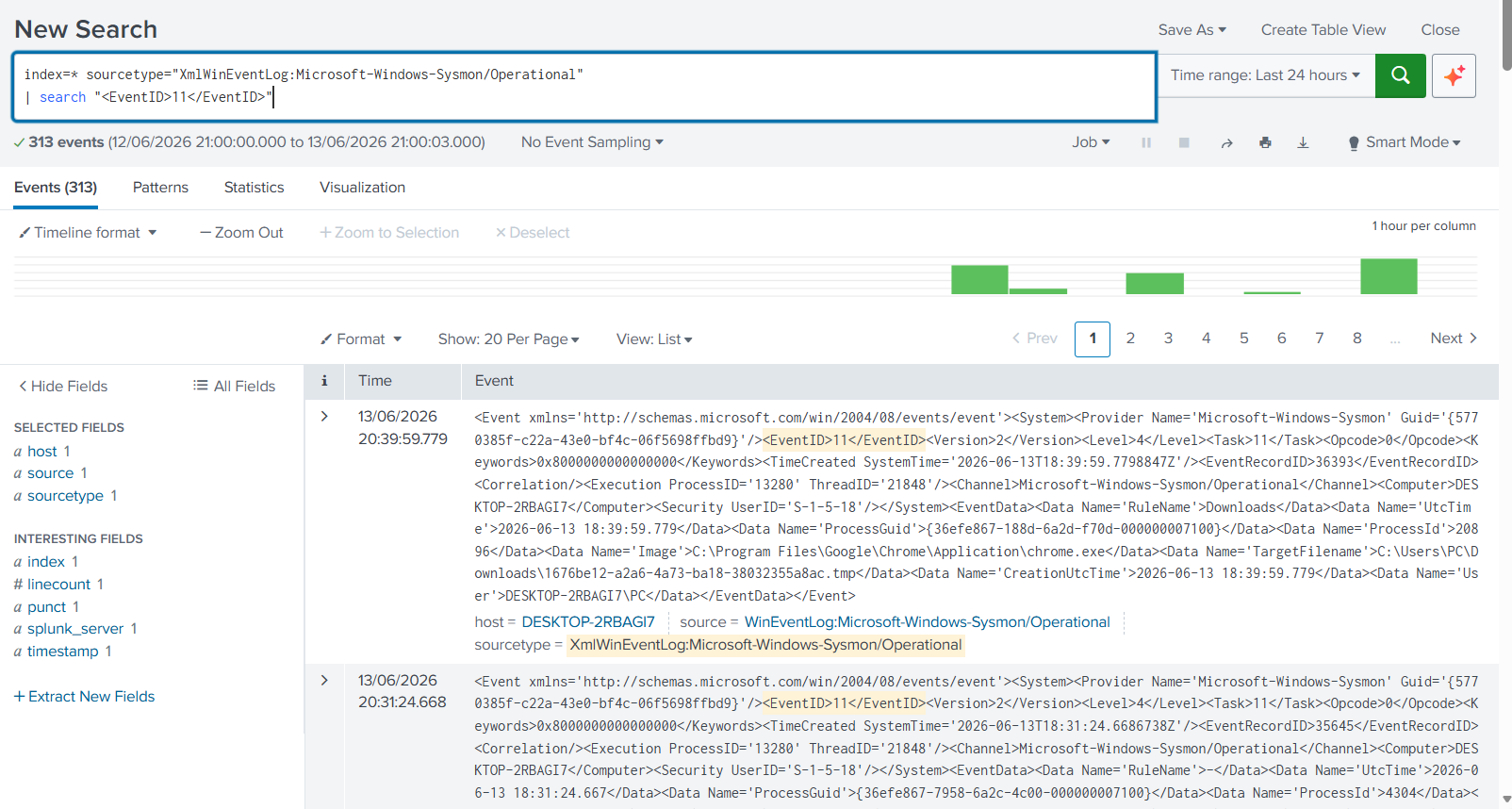This screenshot has height=809, width=1512.
Task: Hide the Fields sidebar
Action: [x=63, y=387]
